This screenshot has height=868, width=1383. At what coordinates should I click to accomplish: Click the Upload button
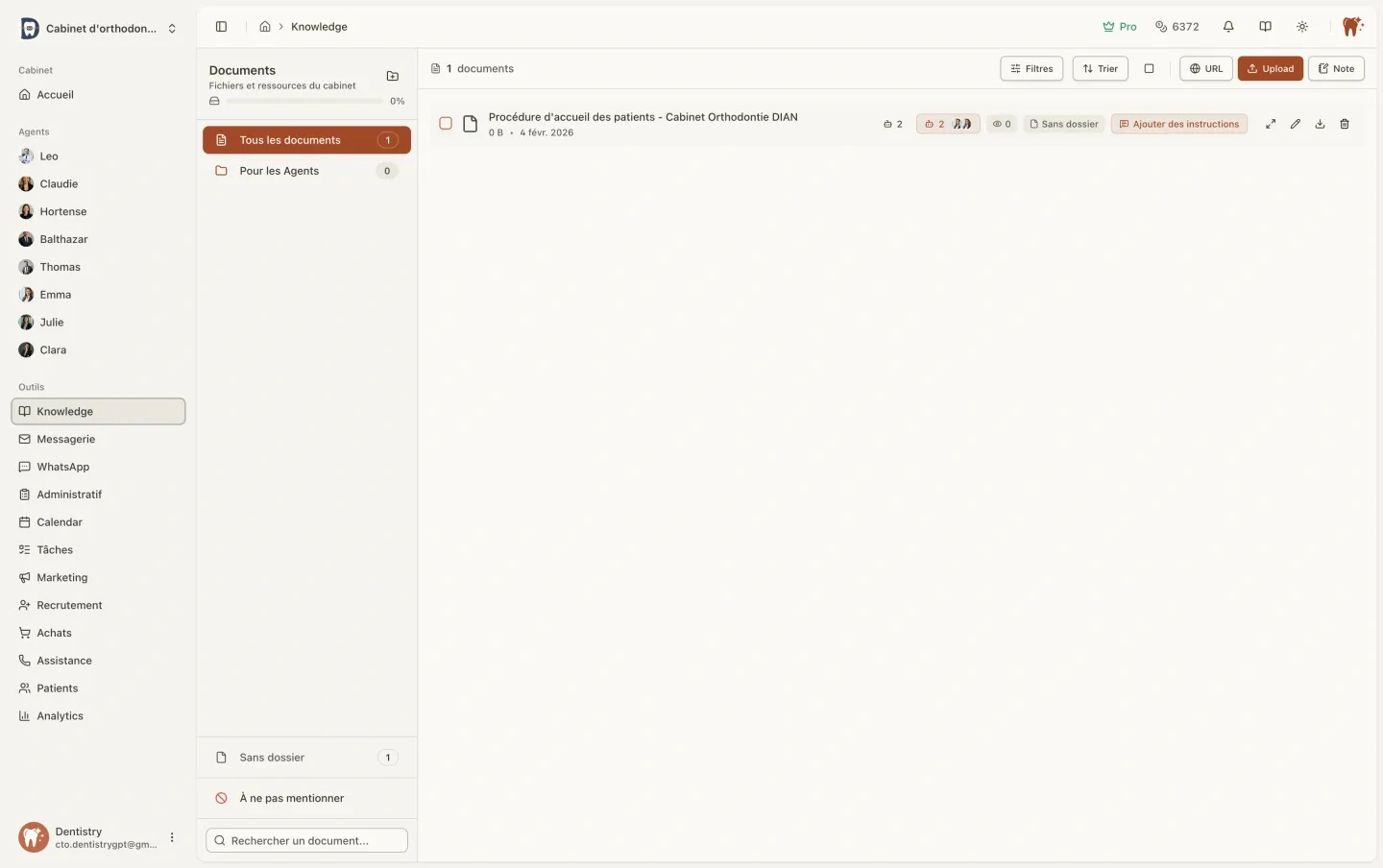(1270, 69)
